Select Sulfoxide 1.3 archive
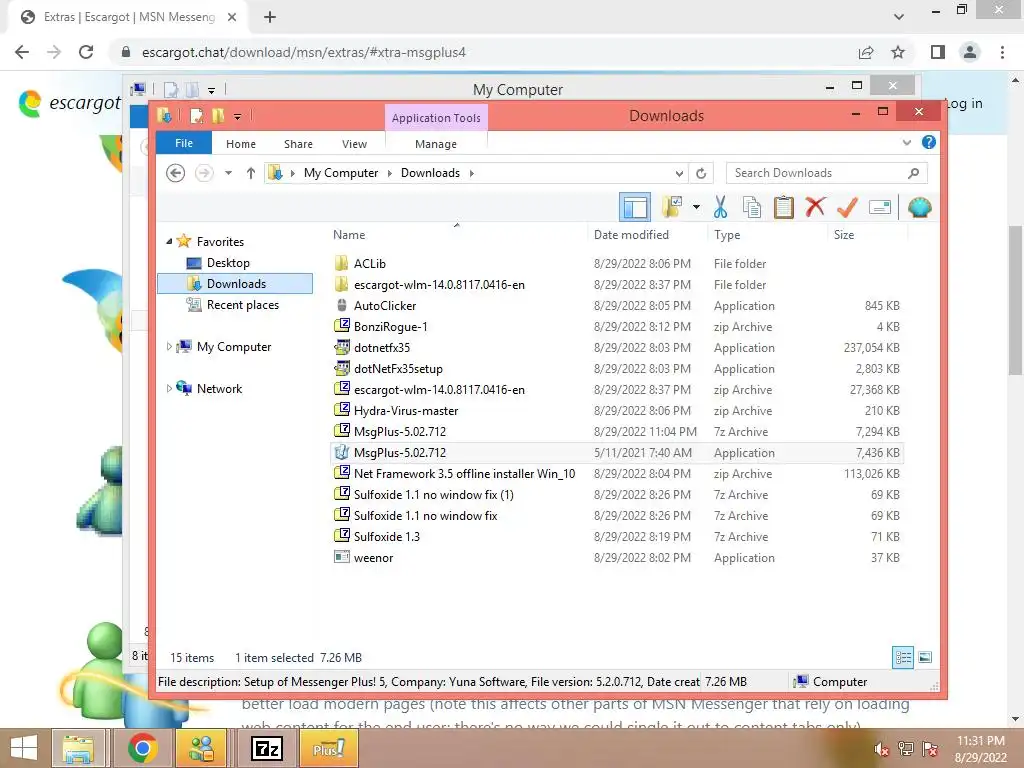This screenshot has height=768, width=1024. [x=617, y=537]
